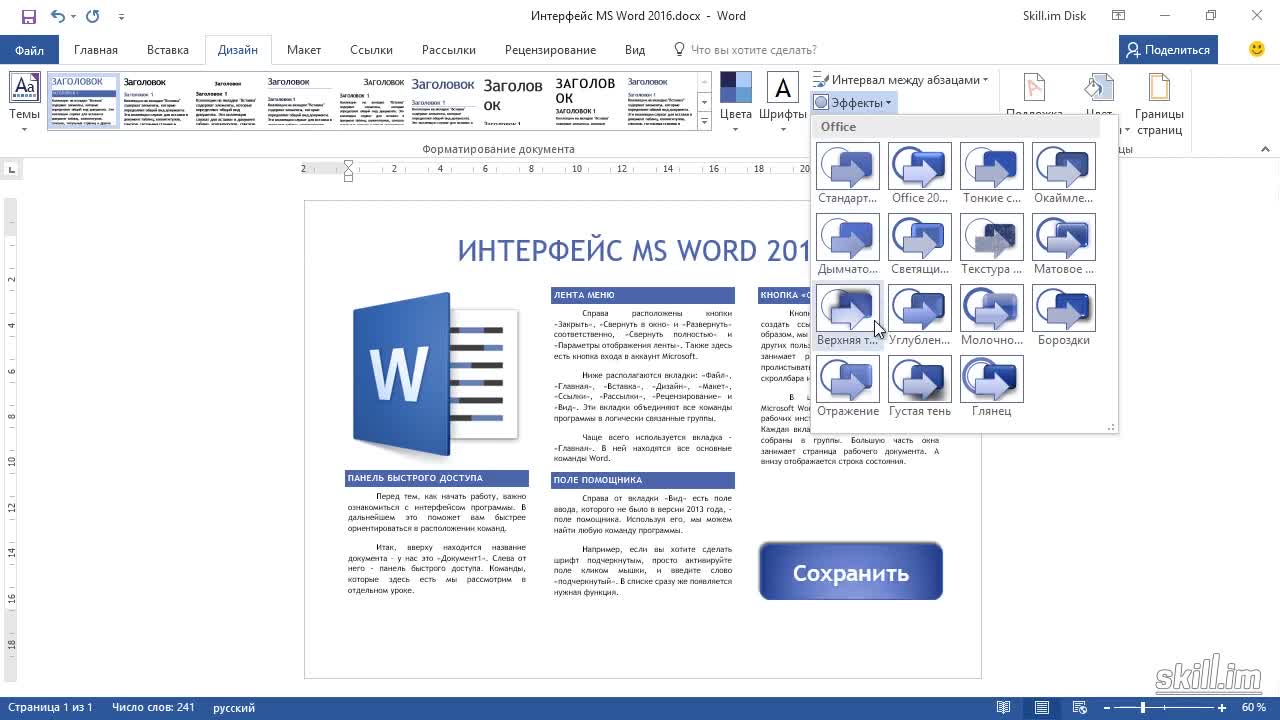Click the 'Число слов: 241' word count

click(x=153, y=708)
